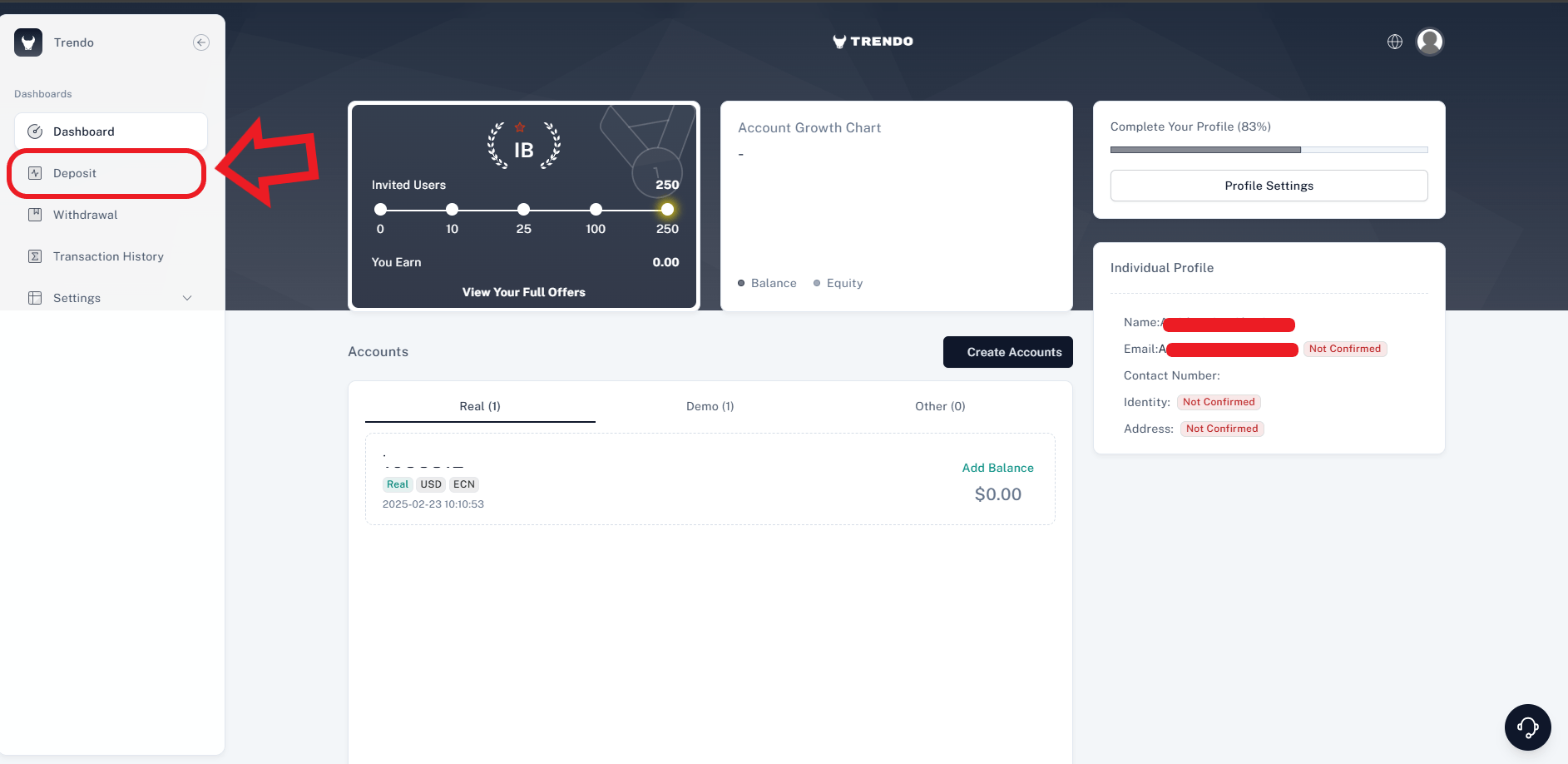Toggle the Equity legend in growth chart
The height and width of the screenshot is (764, 1568).
(838, 283)
